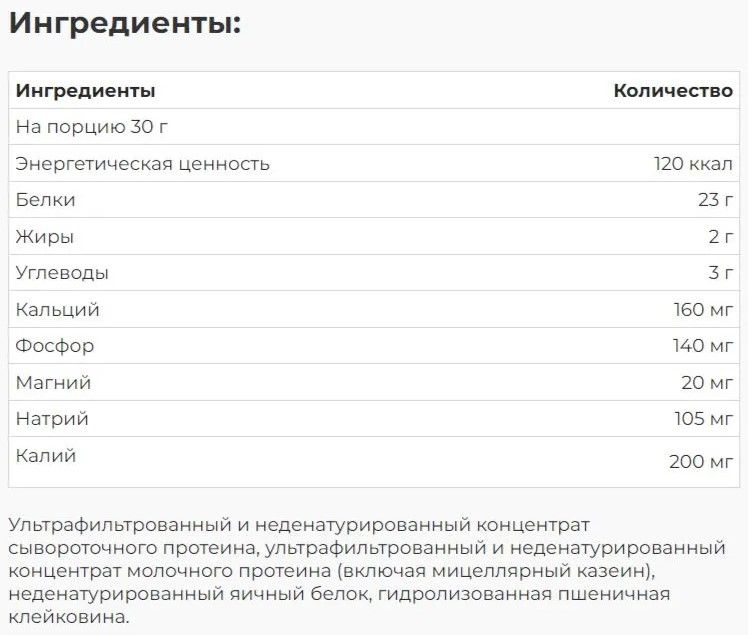
Task: Click the "160 мг" calcium value
Action: tap(703, 310)
